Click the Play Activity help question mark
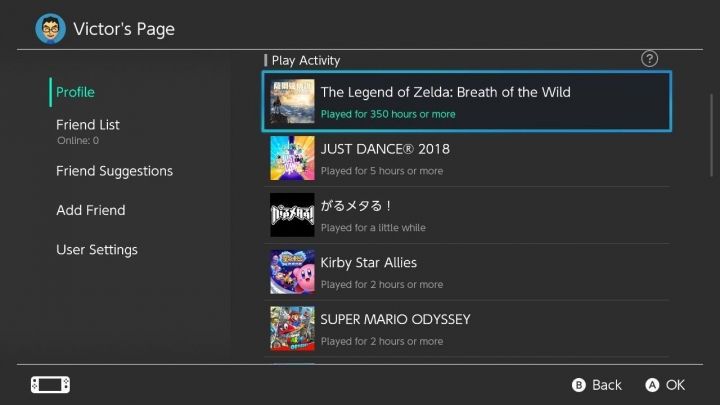720x405 pixels. click(x=649, y=60)
